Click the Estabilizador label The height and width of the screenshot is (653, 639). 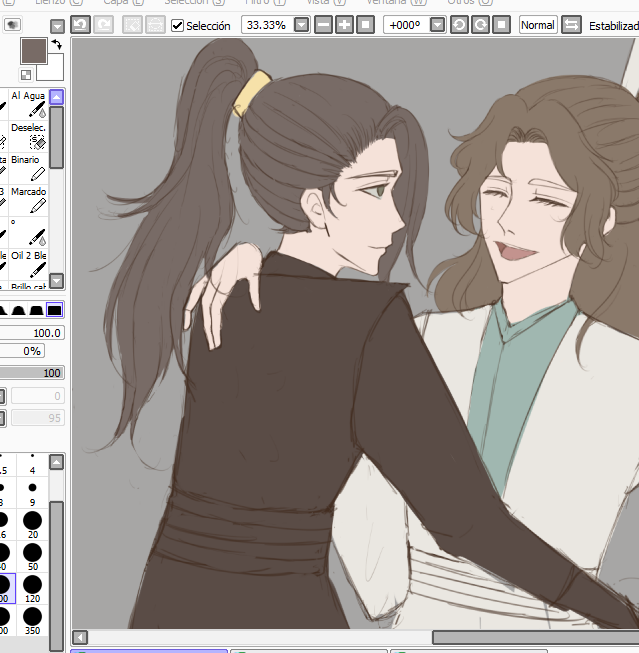(614, 26)
